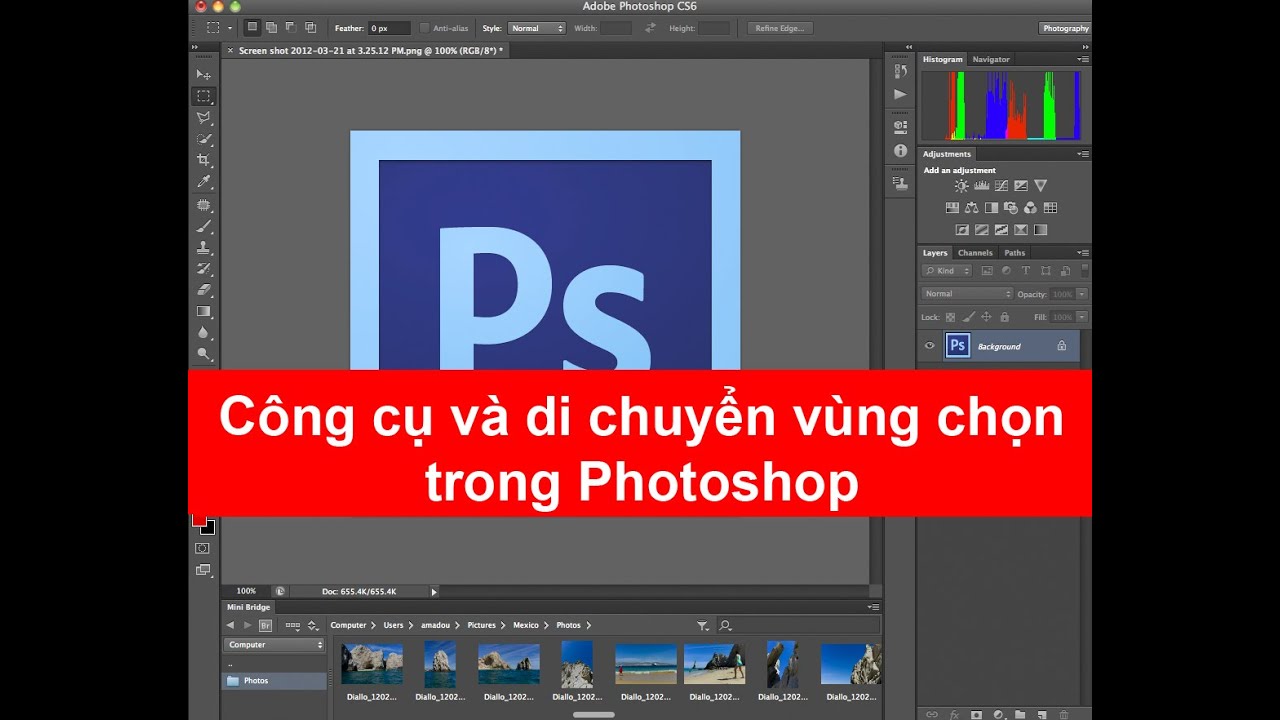Select the Gradient tool
1280x720 pixels.
click(203, 311)
